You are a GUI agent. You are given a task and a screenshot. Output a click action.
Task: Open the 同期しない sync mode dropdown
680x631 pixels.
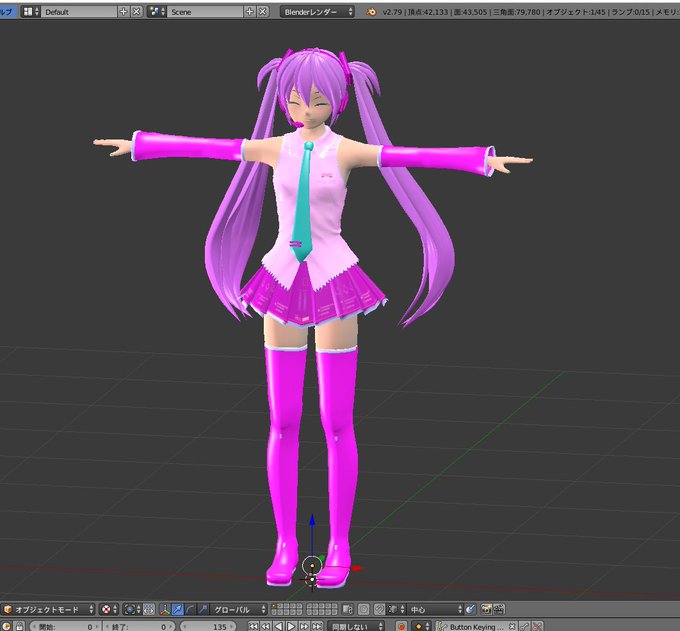356,627
